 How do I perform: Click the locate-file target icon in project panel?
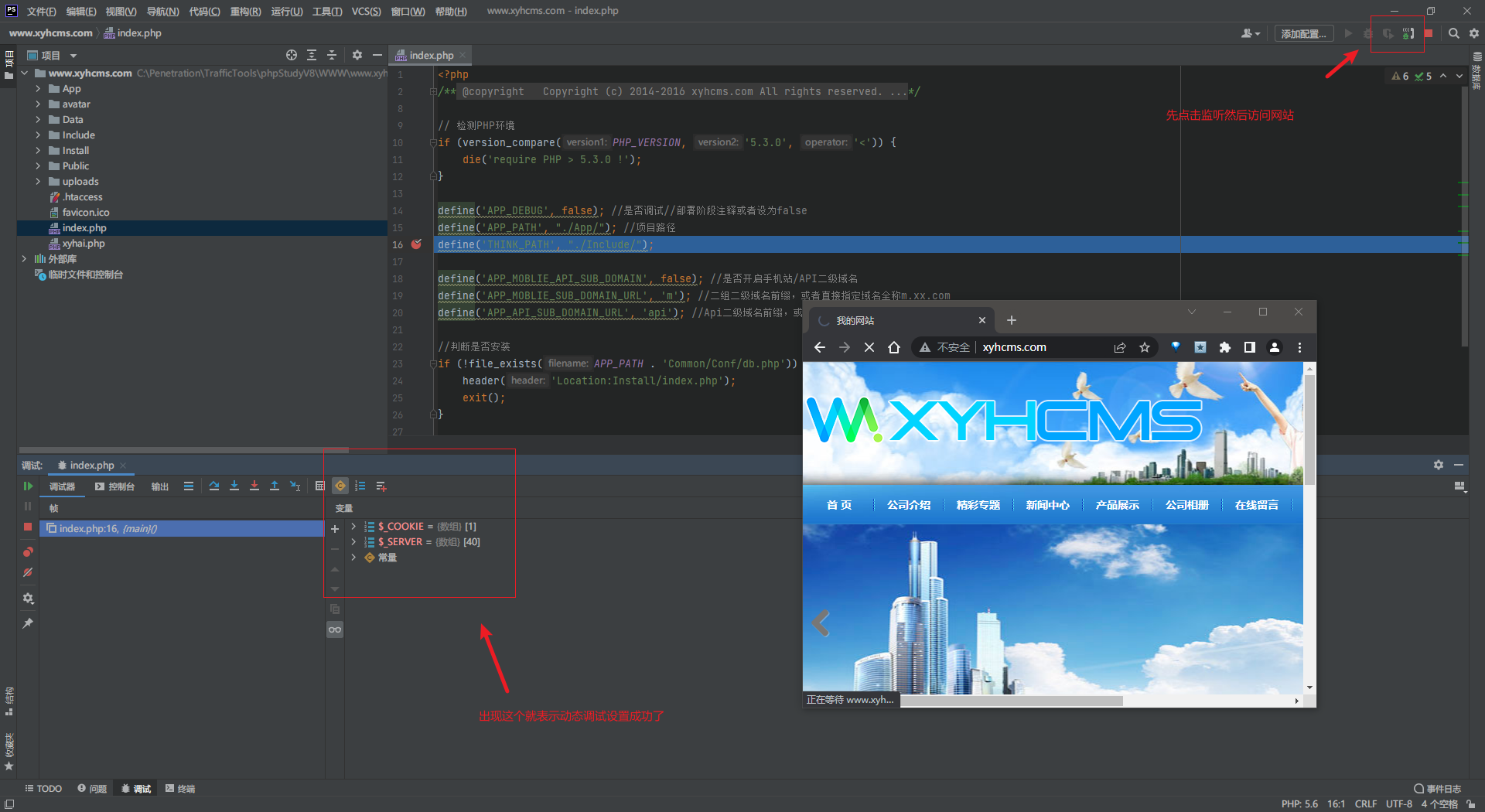tap(292, 55)
